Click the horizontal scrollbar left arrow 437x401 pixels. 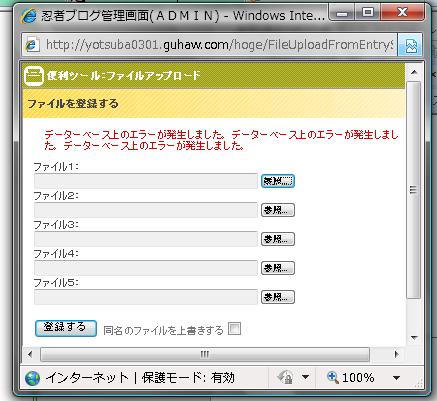(x=30, y=354)
